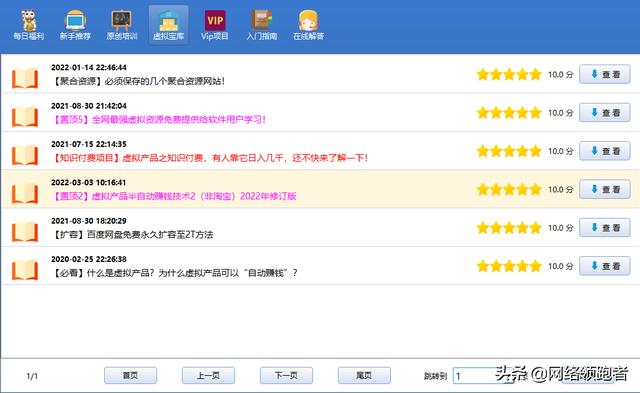Go to 首页 first page

pos(131,375)
